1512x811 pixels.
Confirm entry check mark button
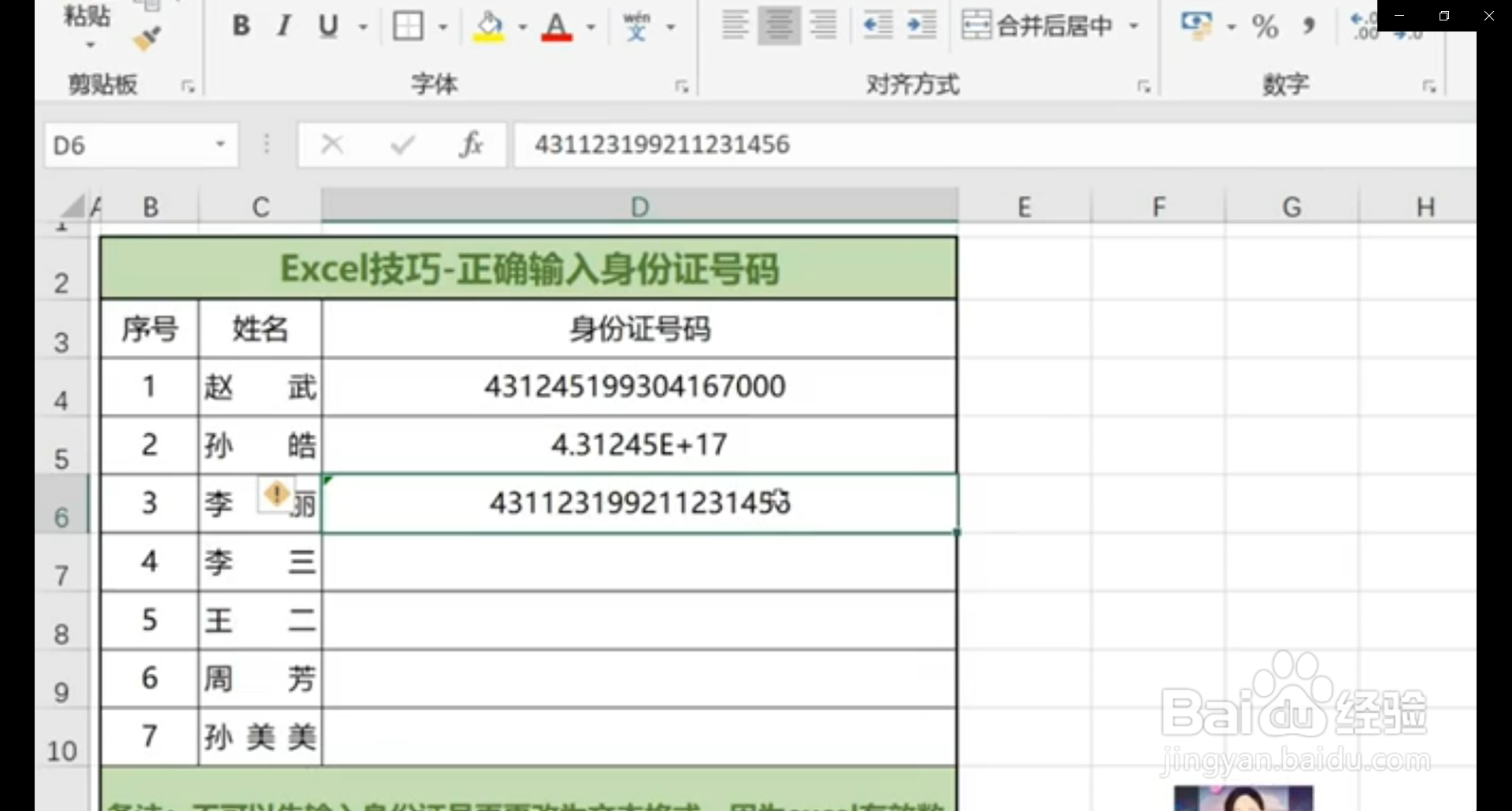coord(402,144)
